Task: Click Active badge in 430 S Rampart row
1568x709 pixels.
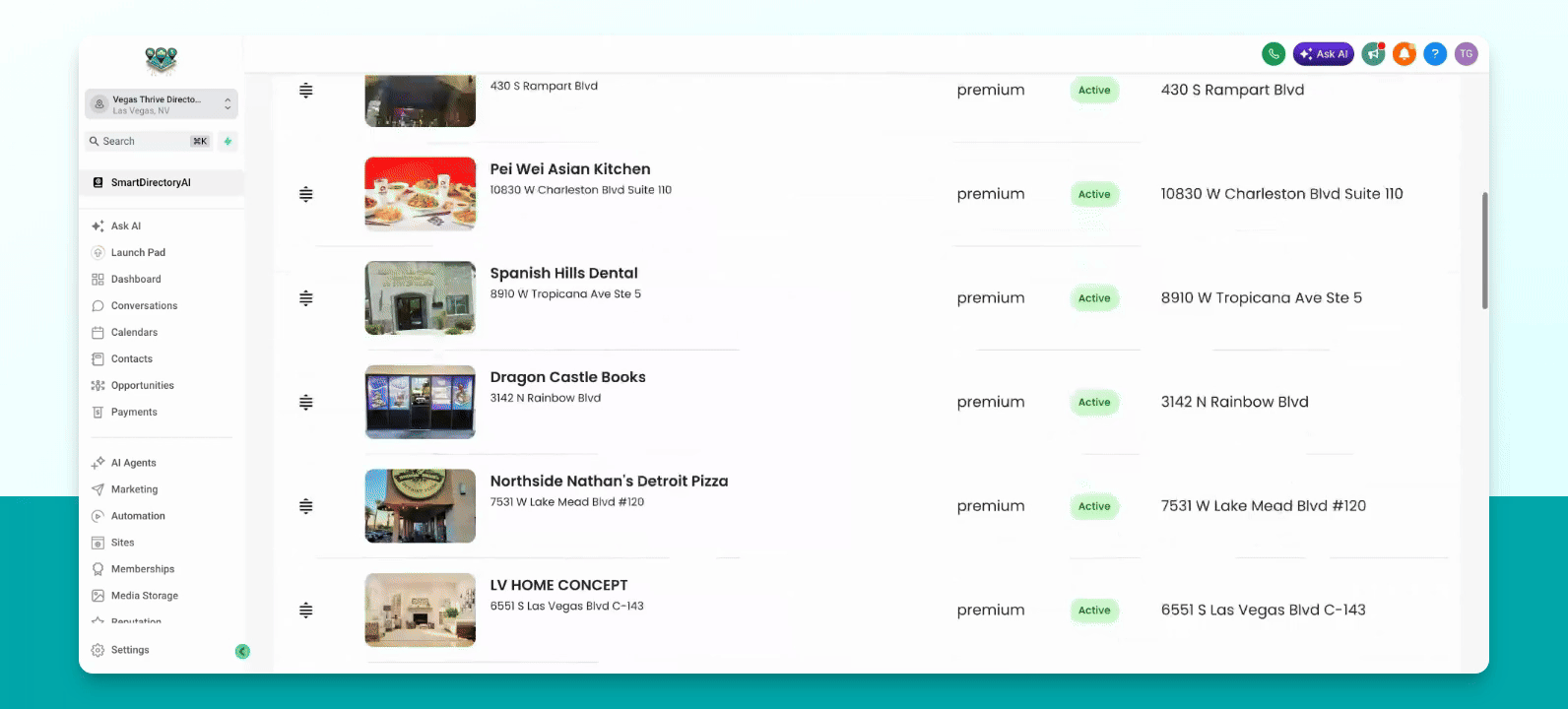Action: [x=1094, y=91]
